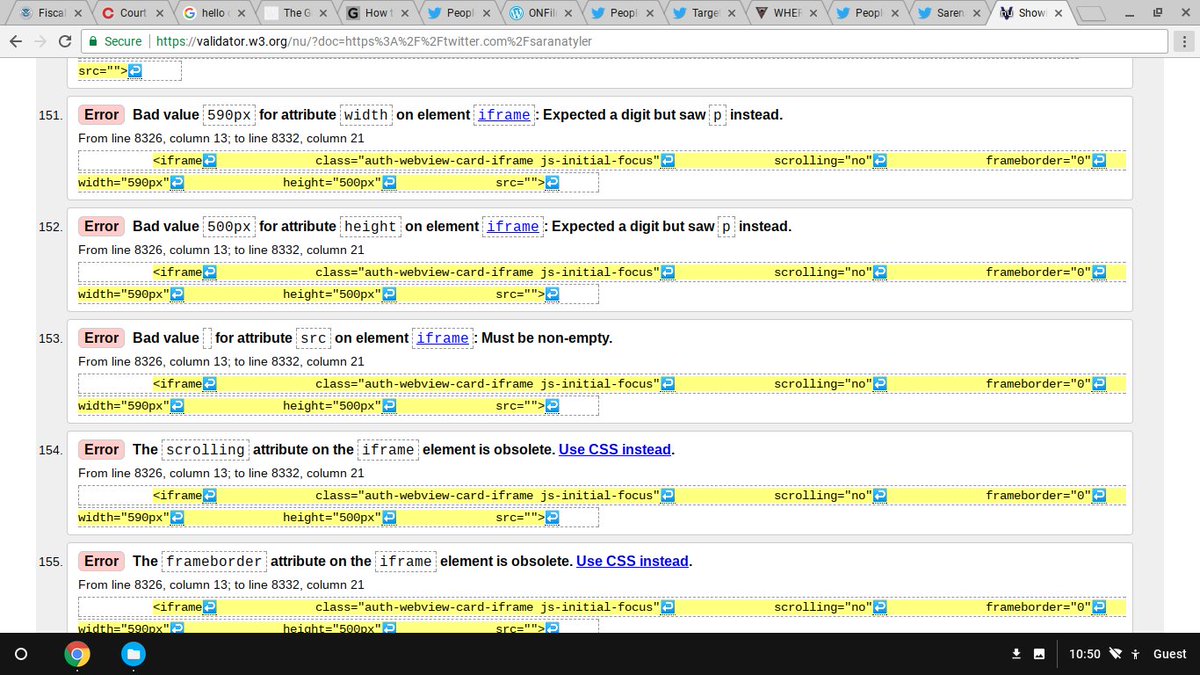Close the Saren tab
Viewport: 1200px width, 675px height.
pos(975,13)
